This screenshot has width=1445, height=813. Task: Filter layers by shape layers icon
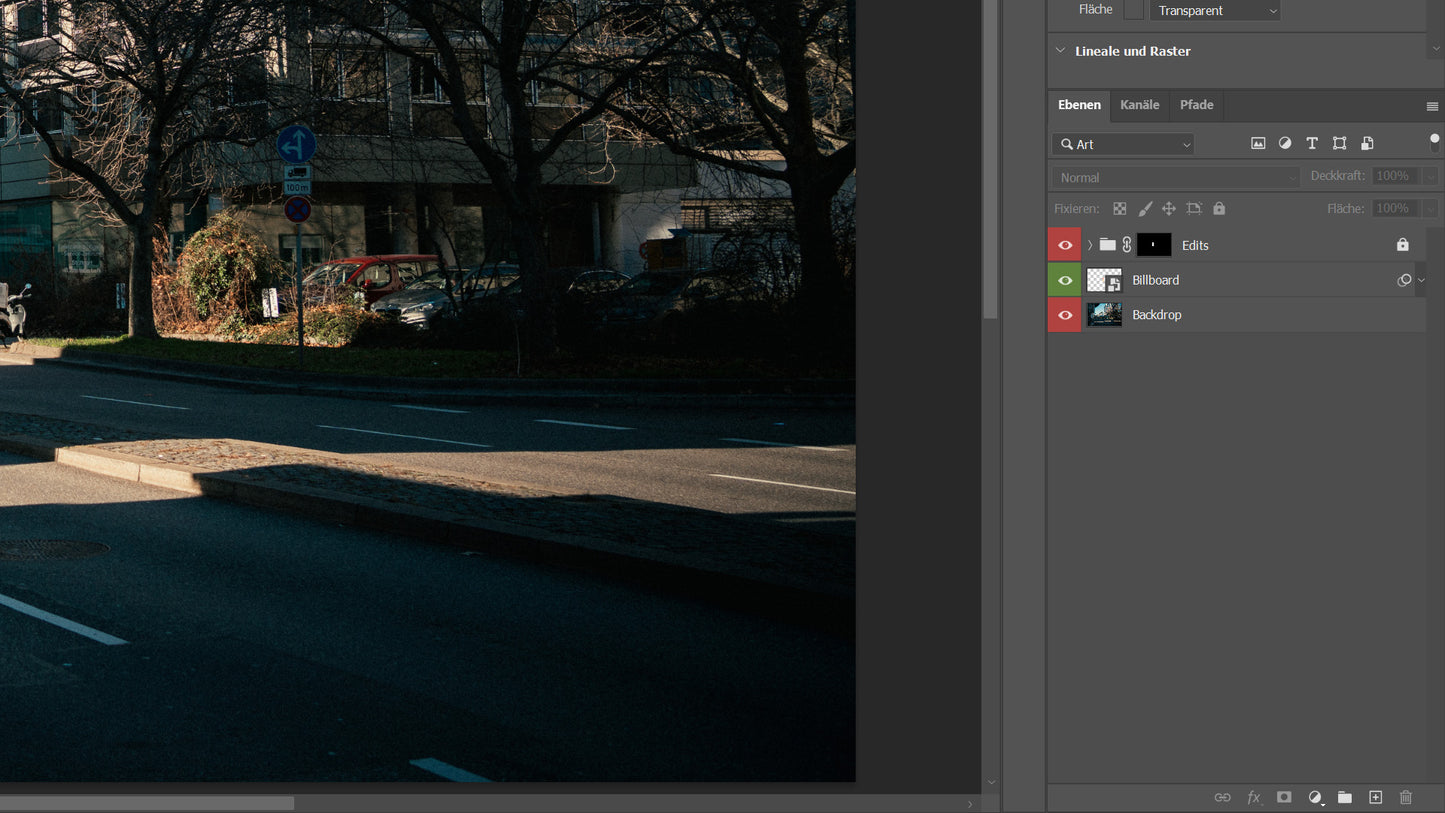point(1339,144)
